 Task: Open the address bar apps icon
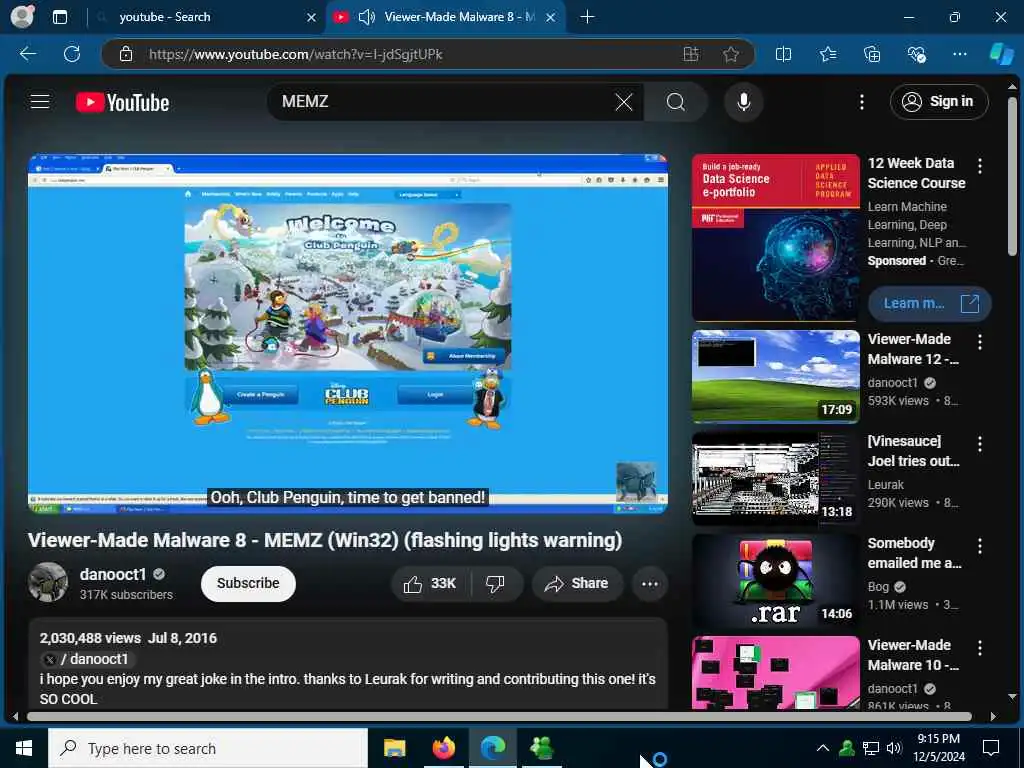(x=691, y=54)
